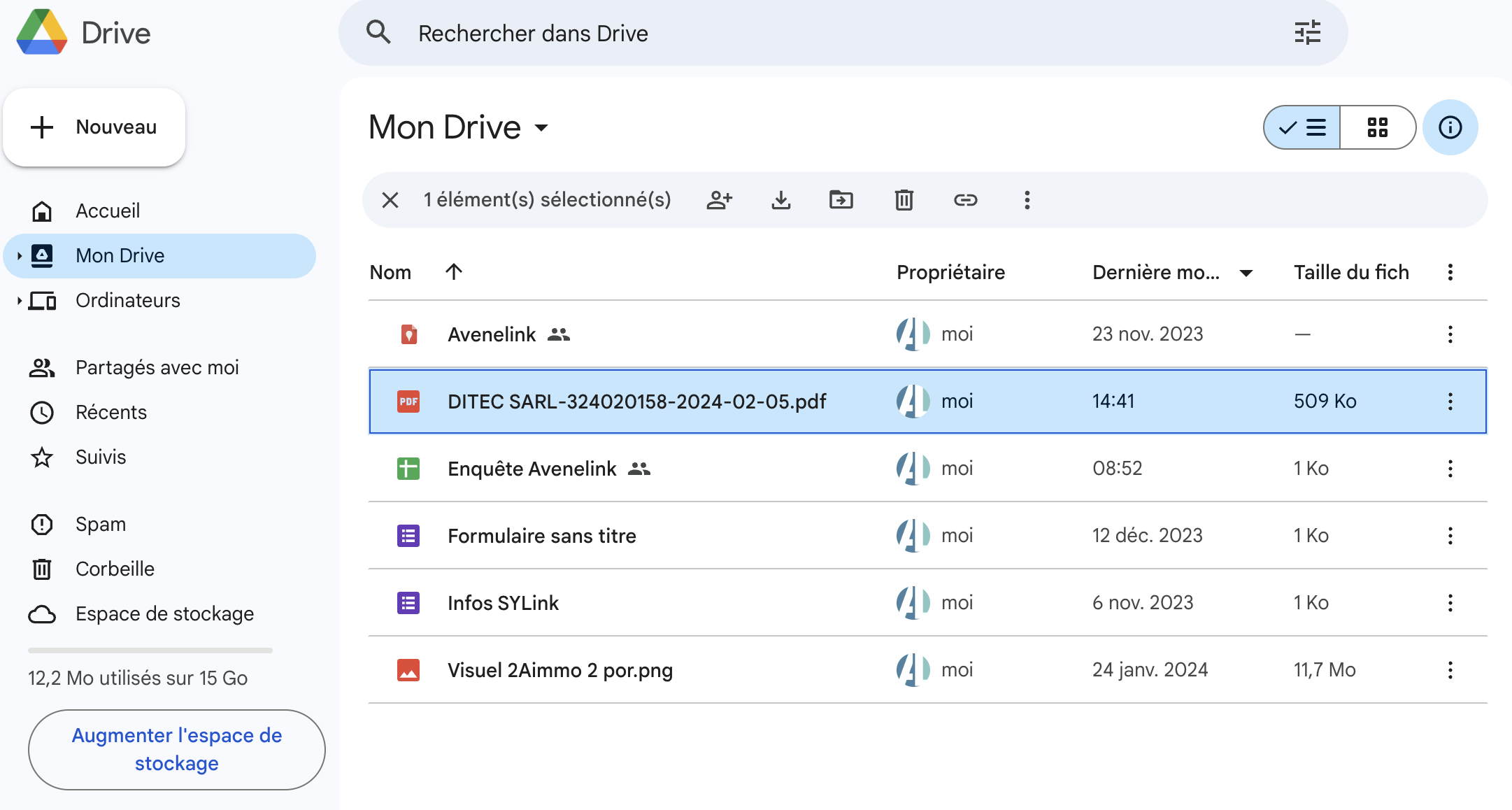Click share person-add icon
This screenshot has height=810, width=1512.
coord(719,200)
